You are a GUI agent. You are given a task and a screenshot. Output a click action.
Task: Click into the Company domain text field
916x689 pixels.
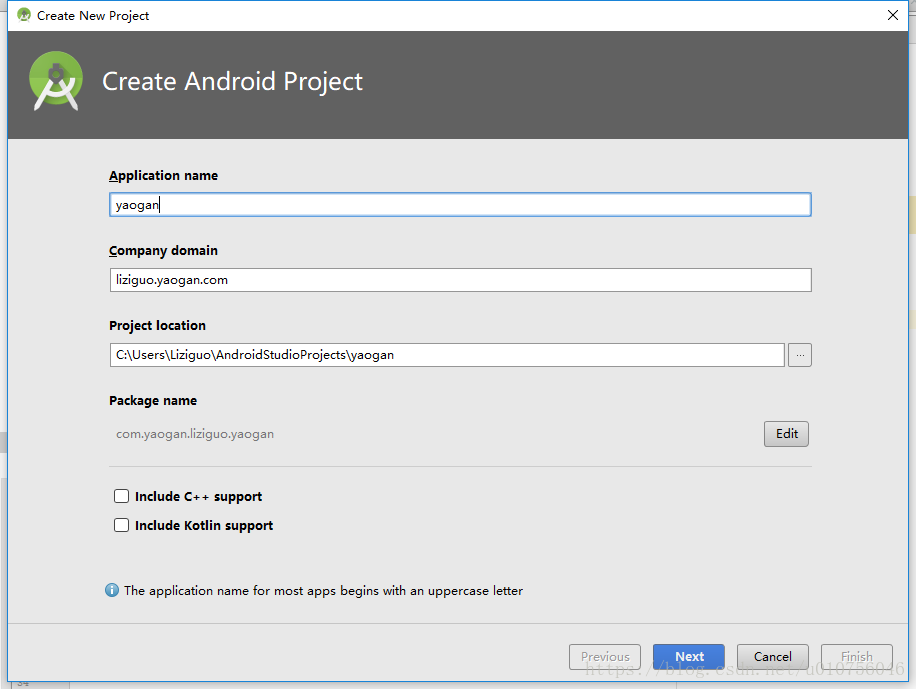(x=460, y=280)
